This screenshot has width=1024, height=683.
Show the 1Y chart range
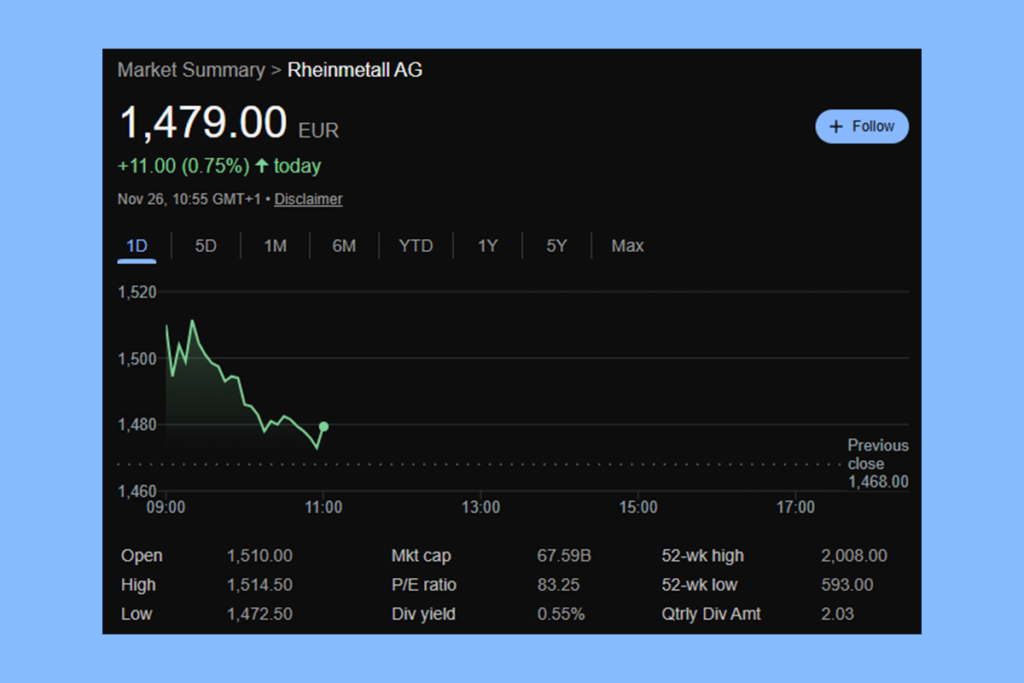tap(487, 245)
